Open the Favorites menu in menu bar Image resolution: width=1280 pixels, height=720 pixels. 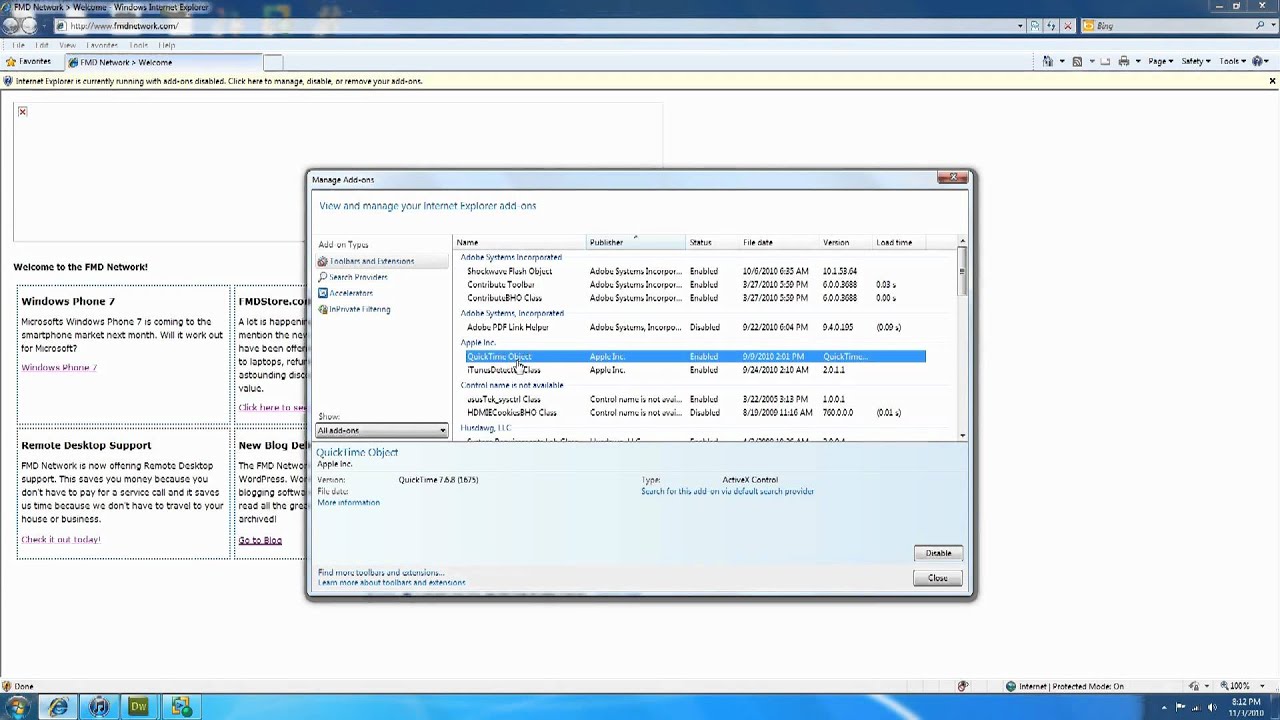coord(102,45)
